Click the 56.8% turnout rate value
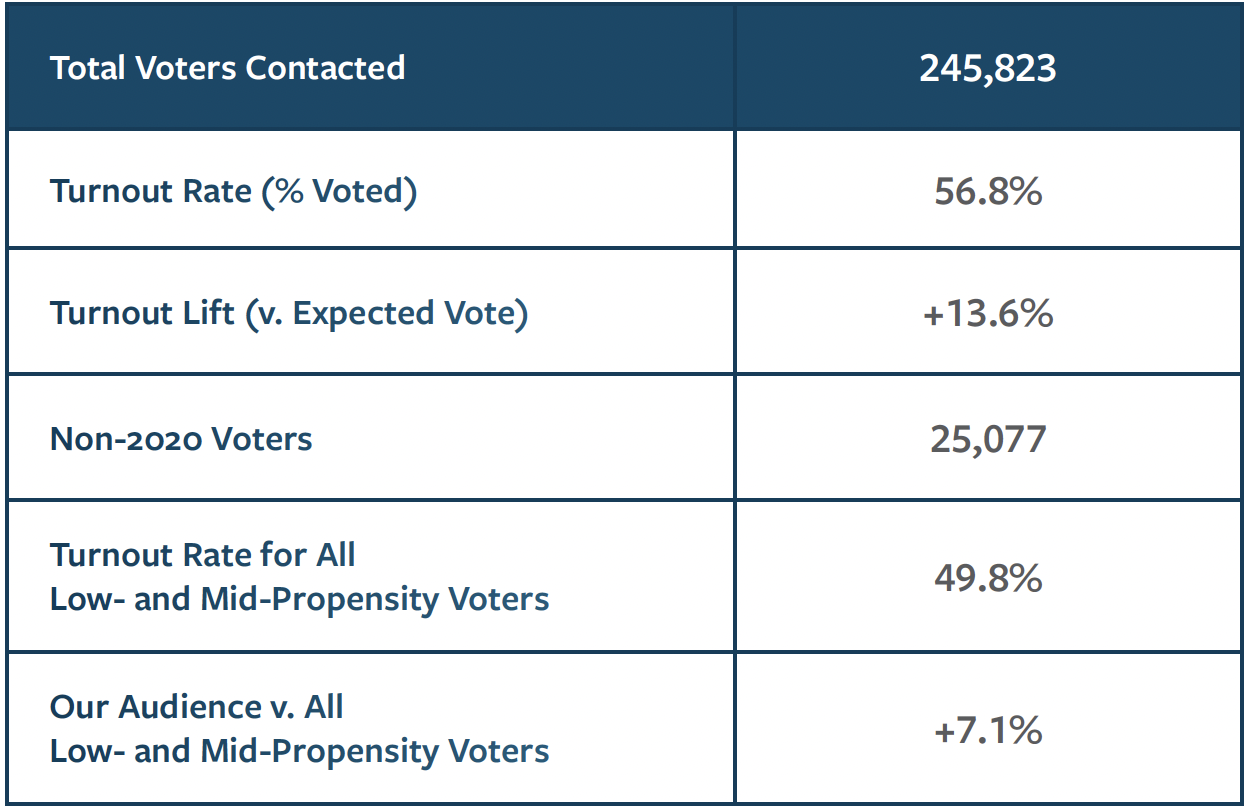The image size is (1246, 806). (988, 190)
